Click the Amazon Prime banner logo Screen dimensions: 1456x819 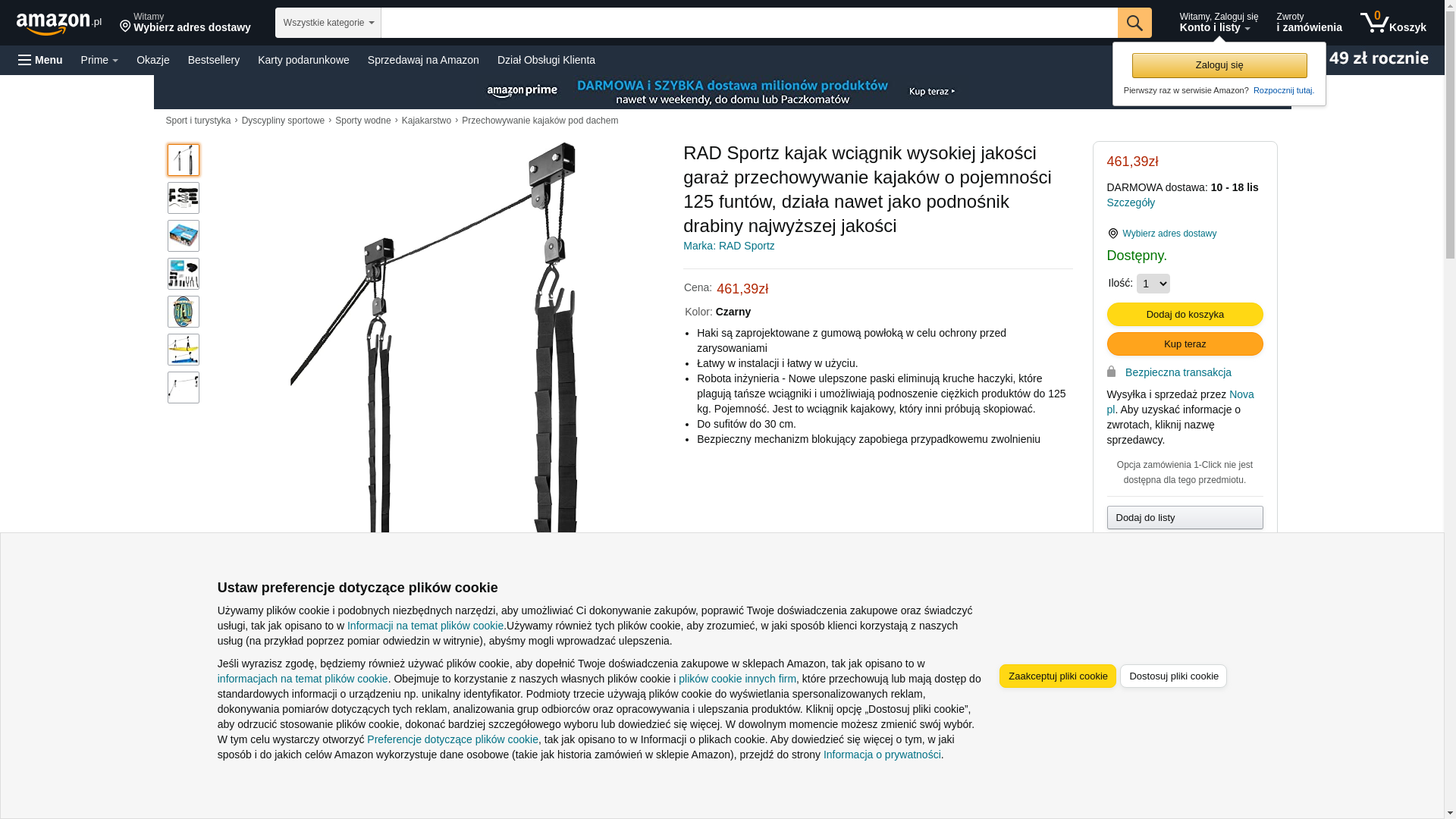(x=522, y=92)
